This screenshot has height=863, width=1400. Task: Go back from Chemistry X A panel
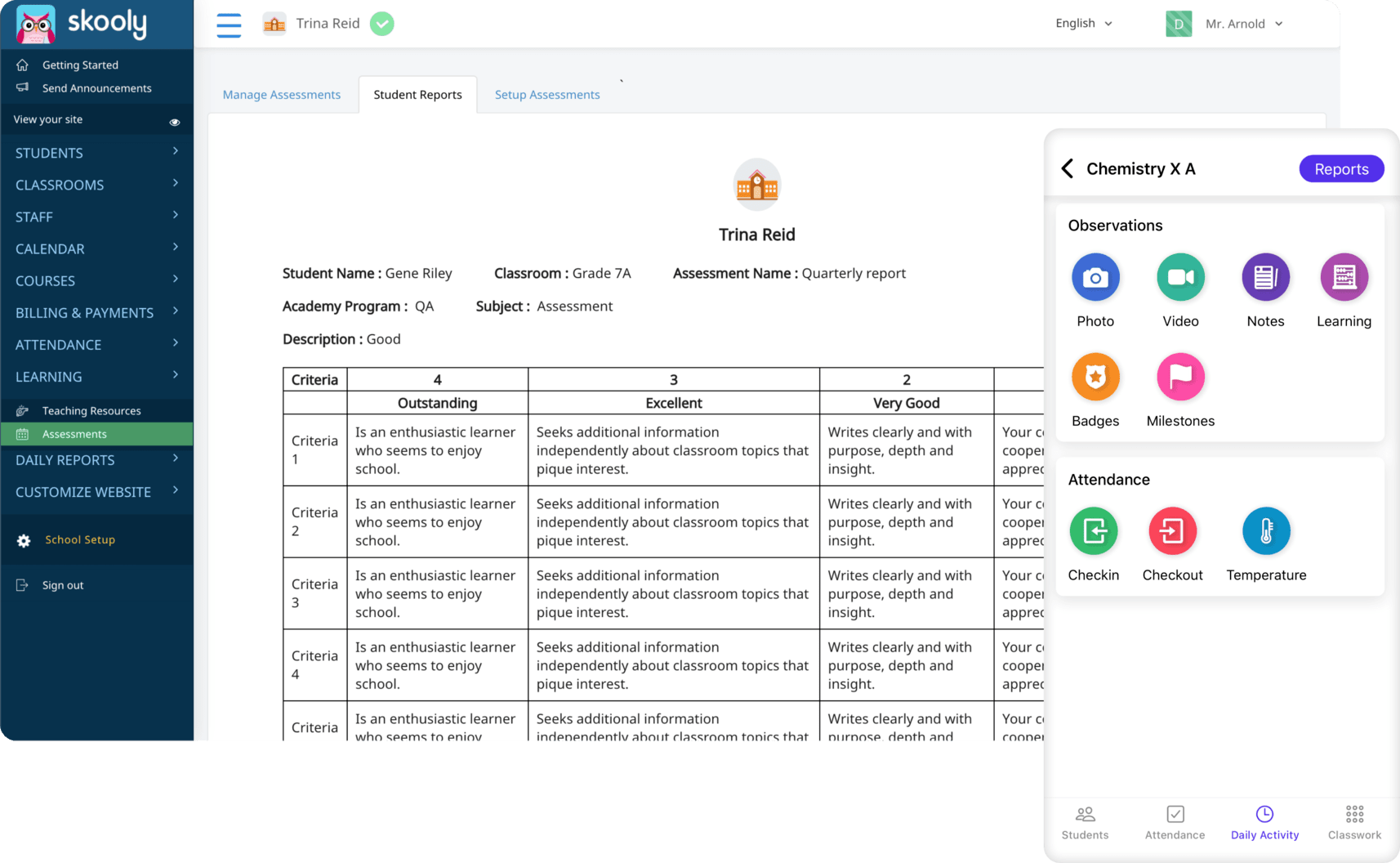tap(1067, 168)
